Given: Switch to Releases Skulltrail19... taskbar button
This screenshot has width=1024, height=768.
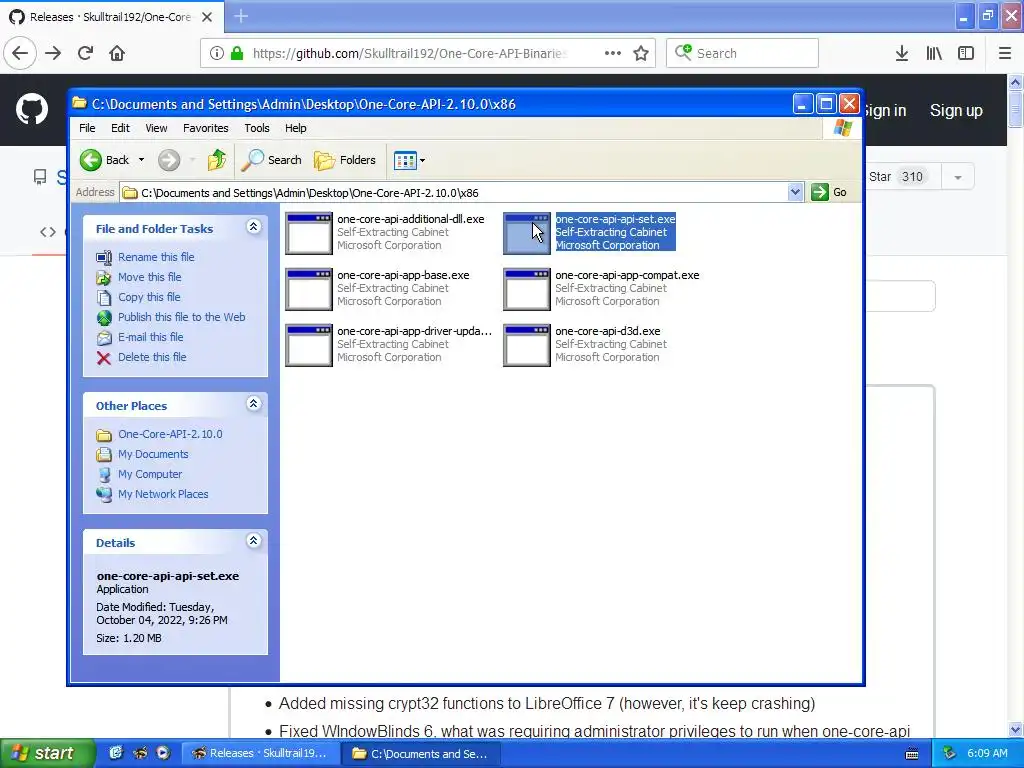Looking at the screenshot, I should (261, 754).
